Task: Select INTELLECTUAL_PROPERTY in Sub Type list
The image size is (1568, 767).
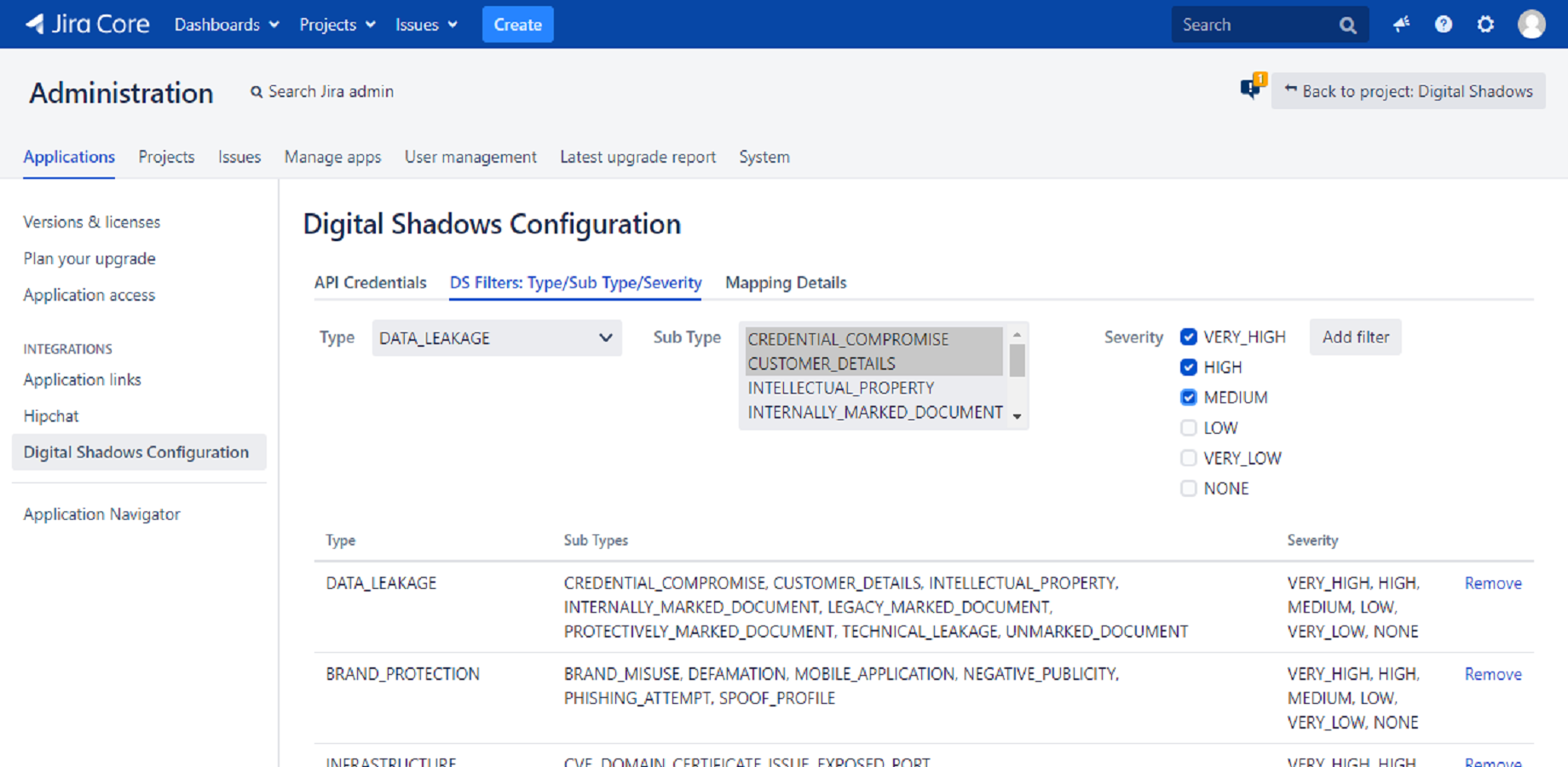Action: pos(873,389)
